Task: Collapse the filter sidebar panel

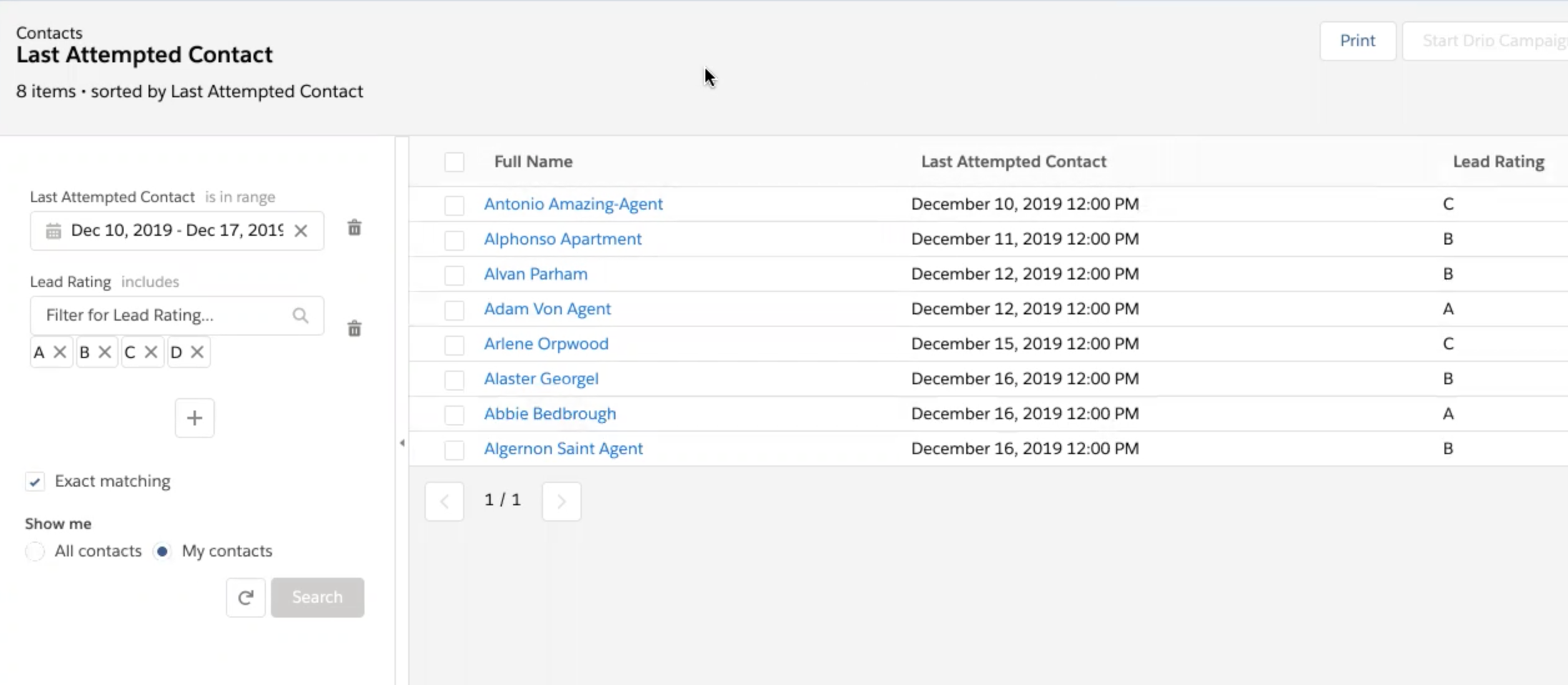Action: pyautogui.click(x=403, y=443)
